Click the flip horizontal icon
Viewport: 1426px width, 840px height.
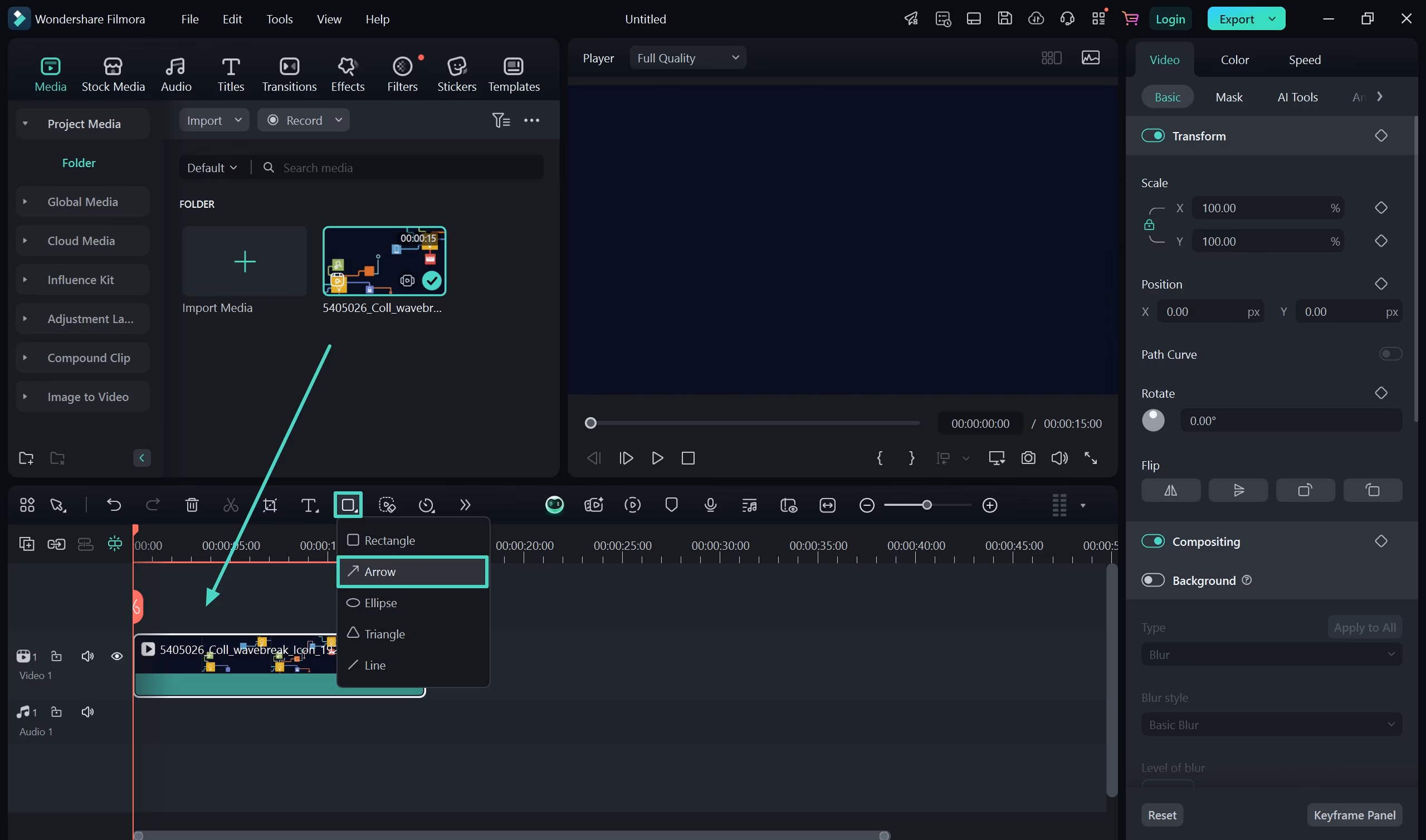(x=1170, y=490)
